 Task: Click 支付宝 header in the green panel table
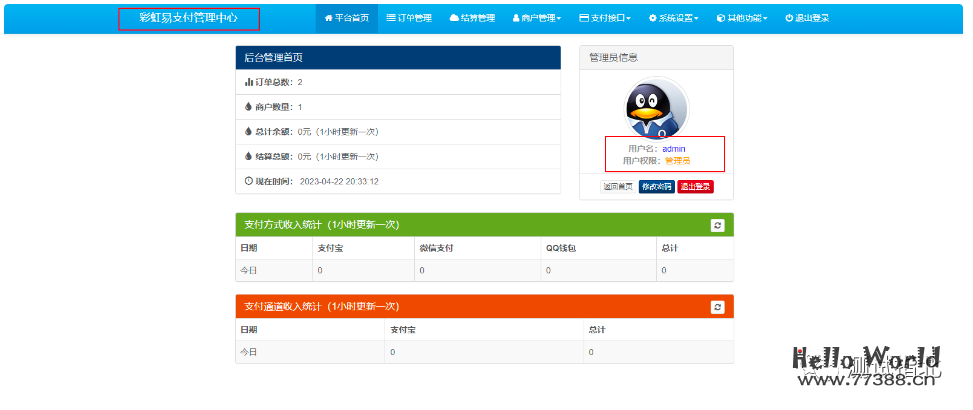coord(330,248)
